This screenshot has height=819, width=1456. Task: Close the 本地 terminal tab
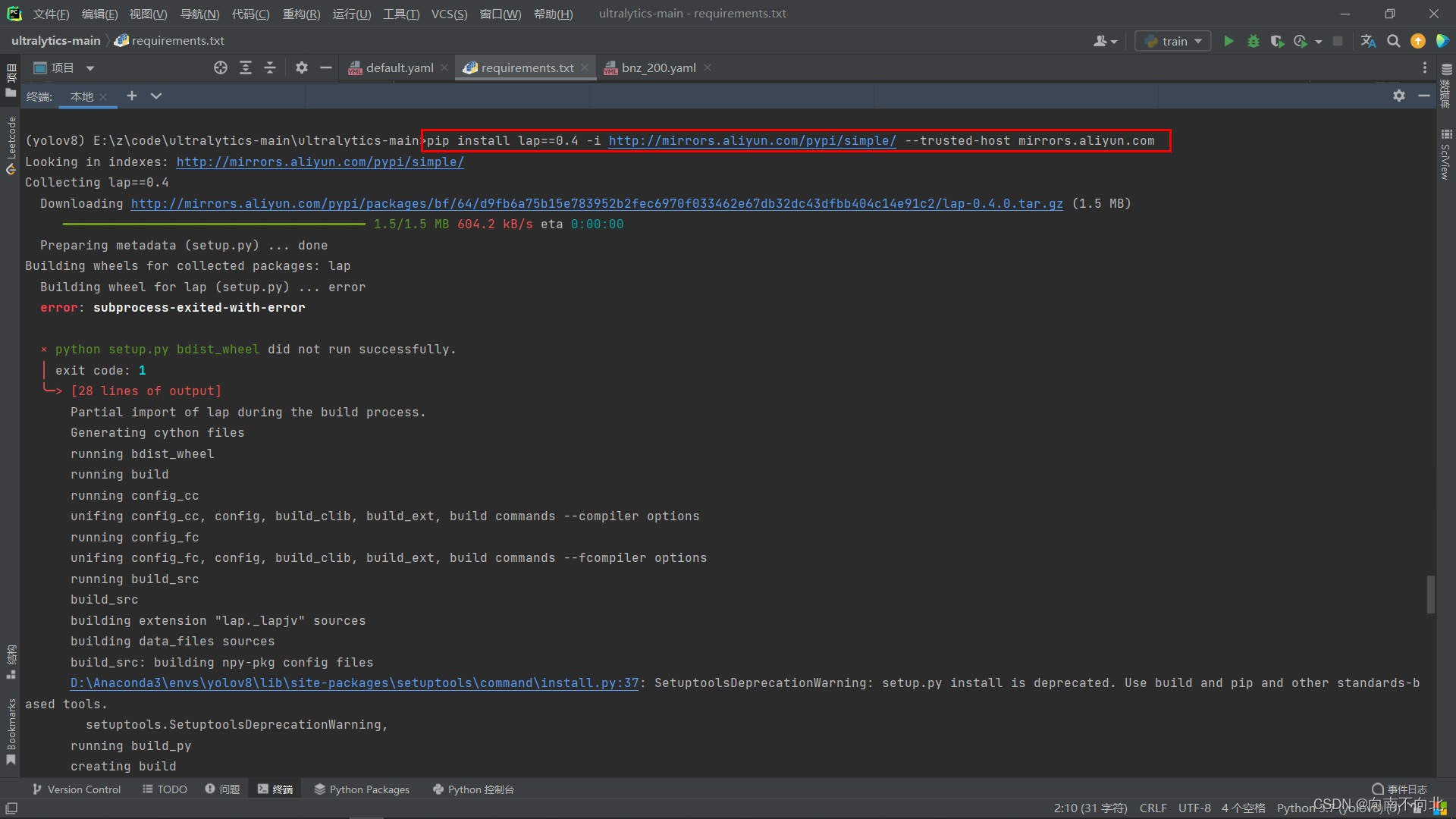(103, 96)
